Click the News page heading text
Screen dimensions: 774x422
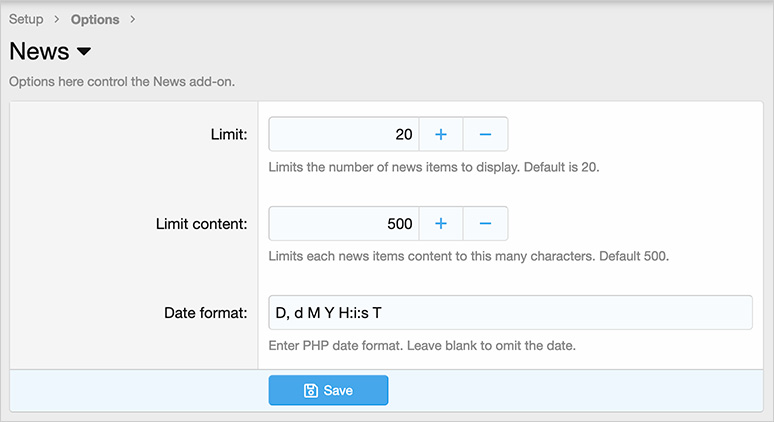(40, 52)
